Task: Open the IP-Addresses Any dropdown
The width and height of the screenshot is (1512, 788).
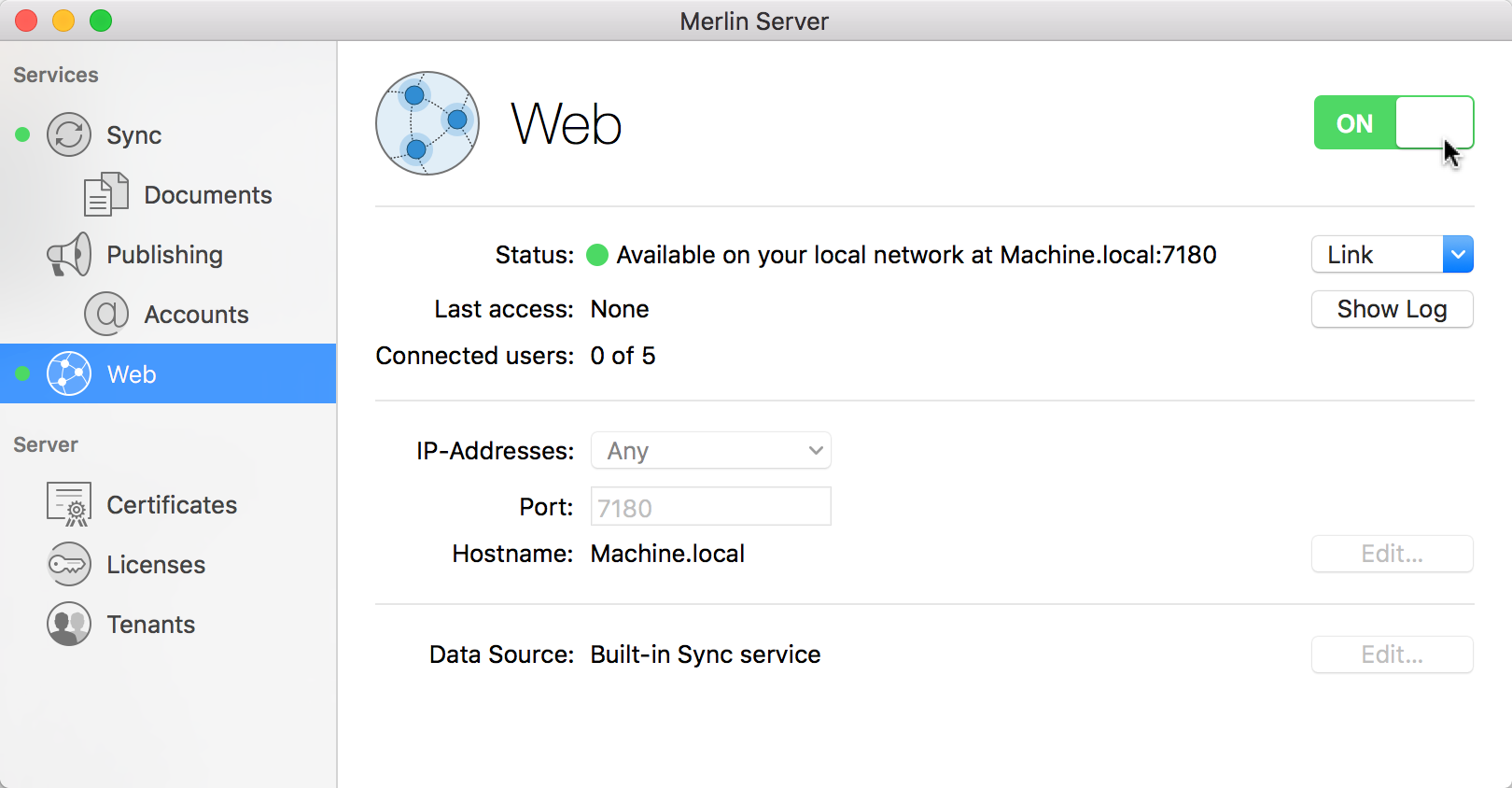Action: [711, 450]
